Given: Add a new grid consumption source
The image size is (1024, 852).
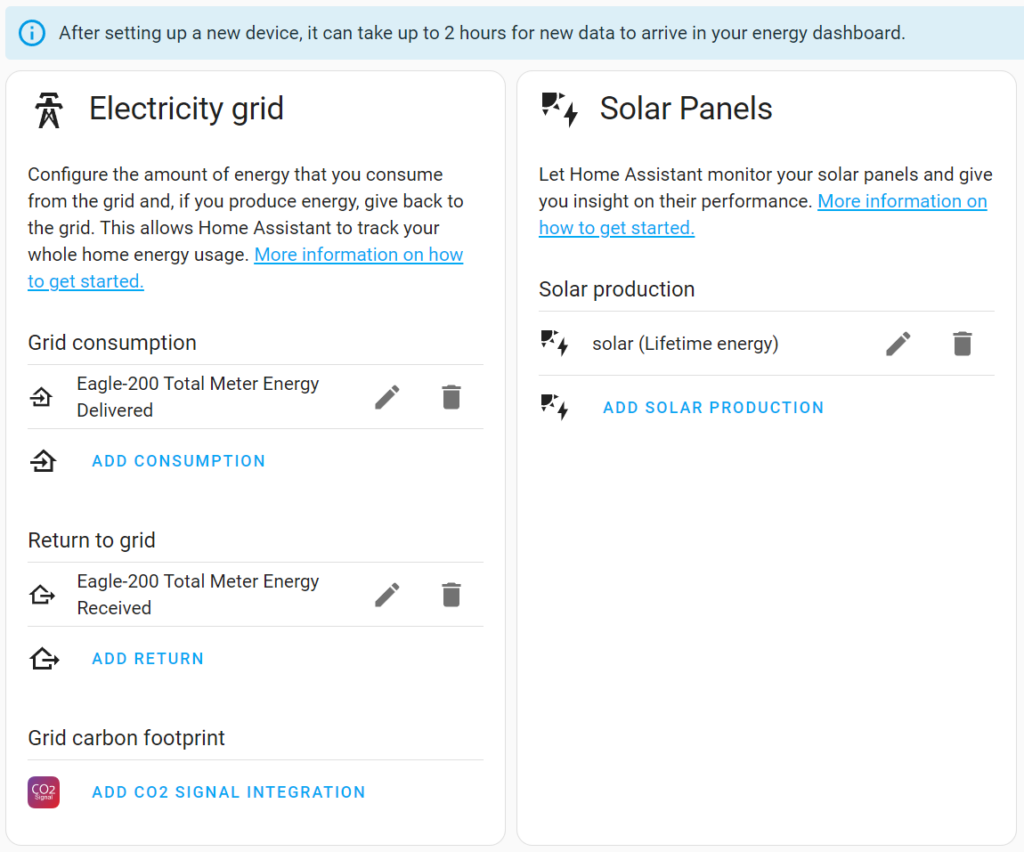Looking at the screenshot, I should pos(178,461).
